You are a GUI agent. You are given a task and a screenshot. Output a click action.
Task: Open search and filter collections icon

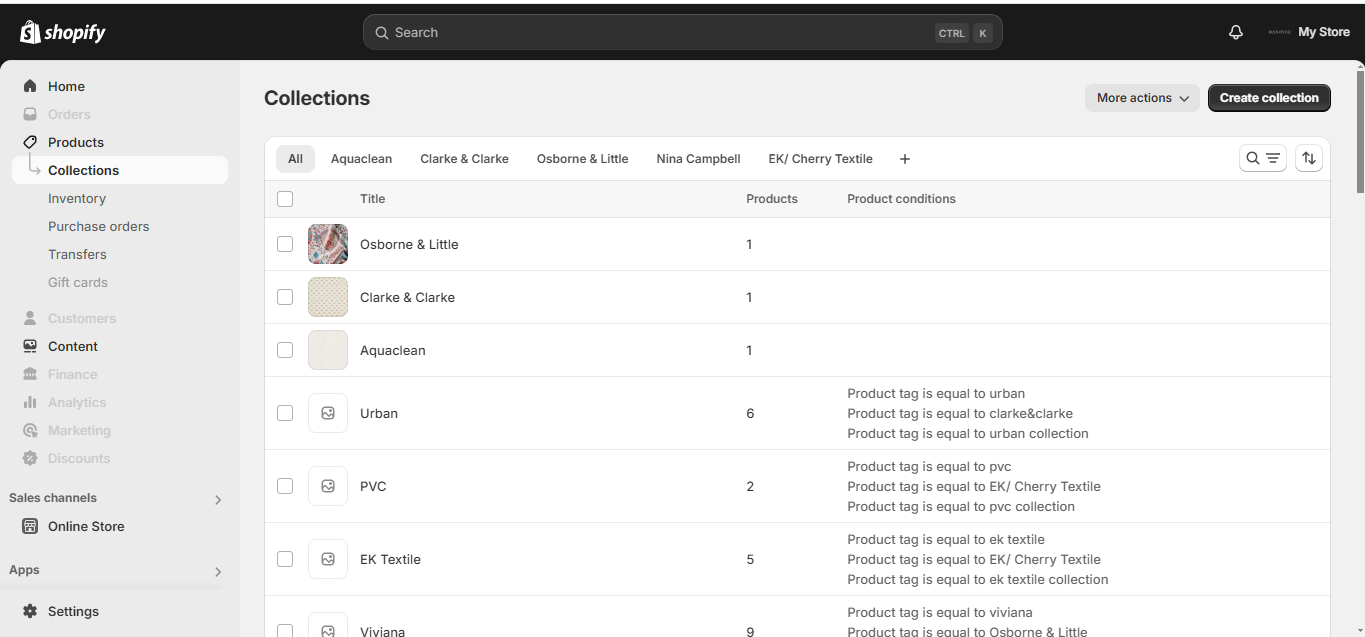1262,158
